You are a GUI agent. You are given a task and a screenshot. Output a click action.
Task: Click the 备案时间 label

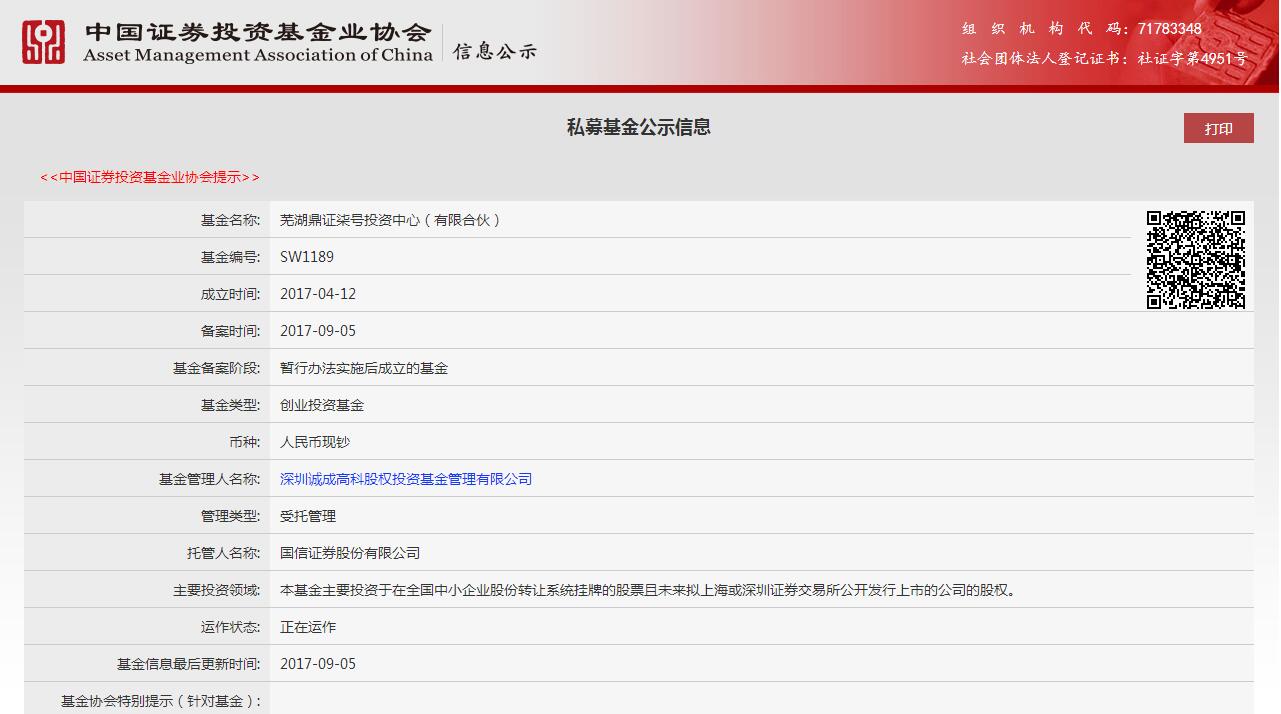coord(230,331)
